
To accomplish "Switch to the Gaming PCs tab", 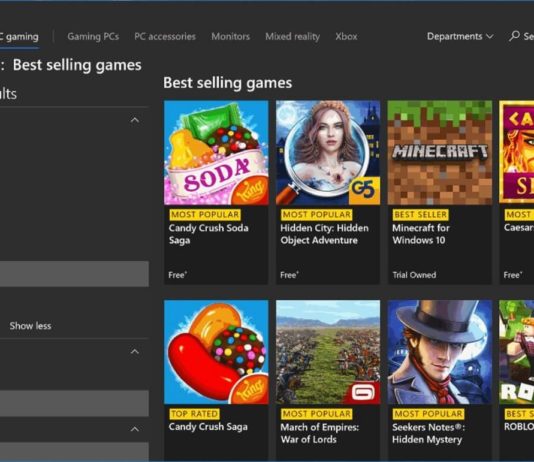I will [x=93, y=36].
